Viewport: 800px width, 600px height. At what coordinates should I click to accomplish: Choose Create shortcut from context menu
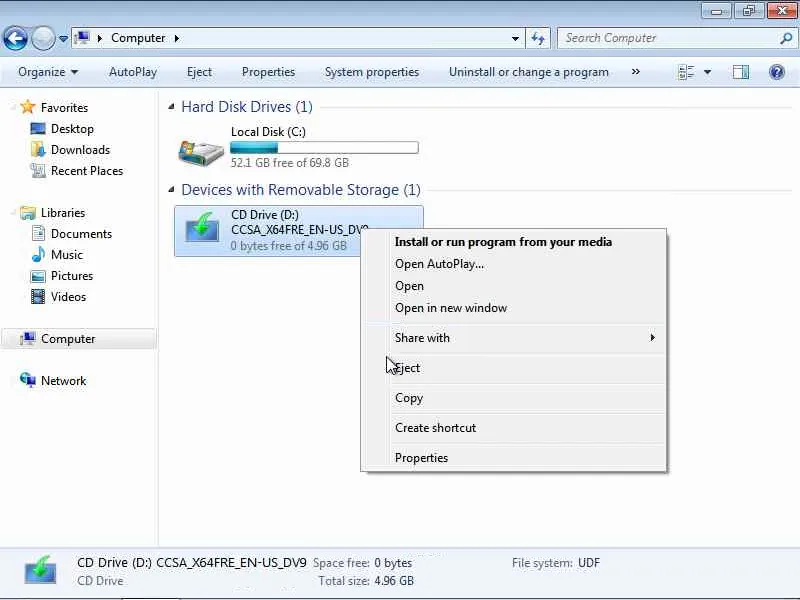tap(435, 428)
